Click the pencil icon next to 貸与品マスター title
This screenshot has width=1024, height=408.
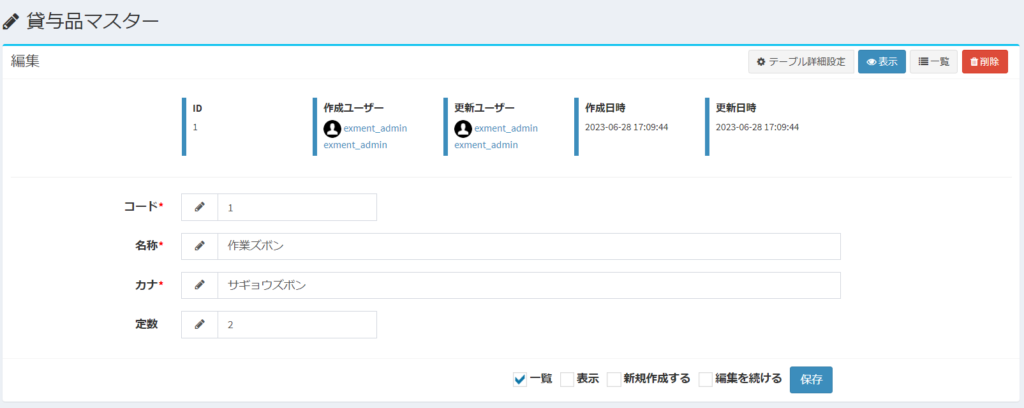pos(10,22)
